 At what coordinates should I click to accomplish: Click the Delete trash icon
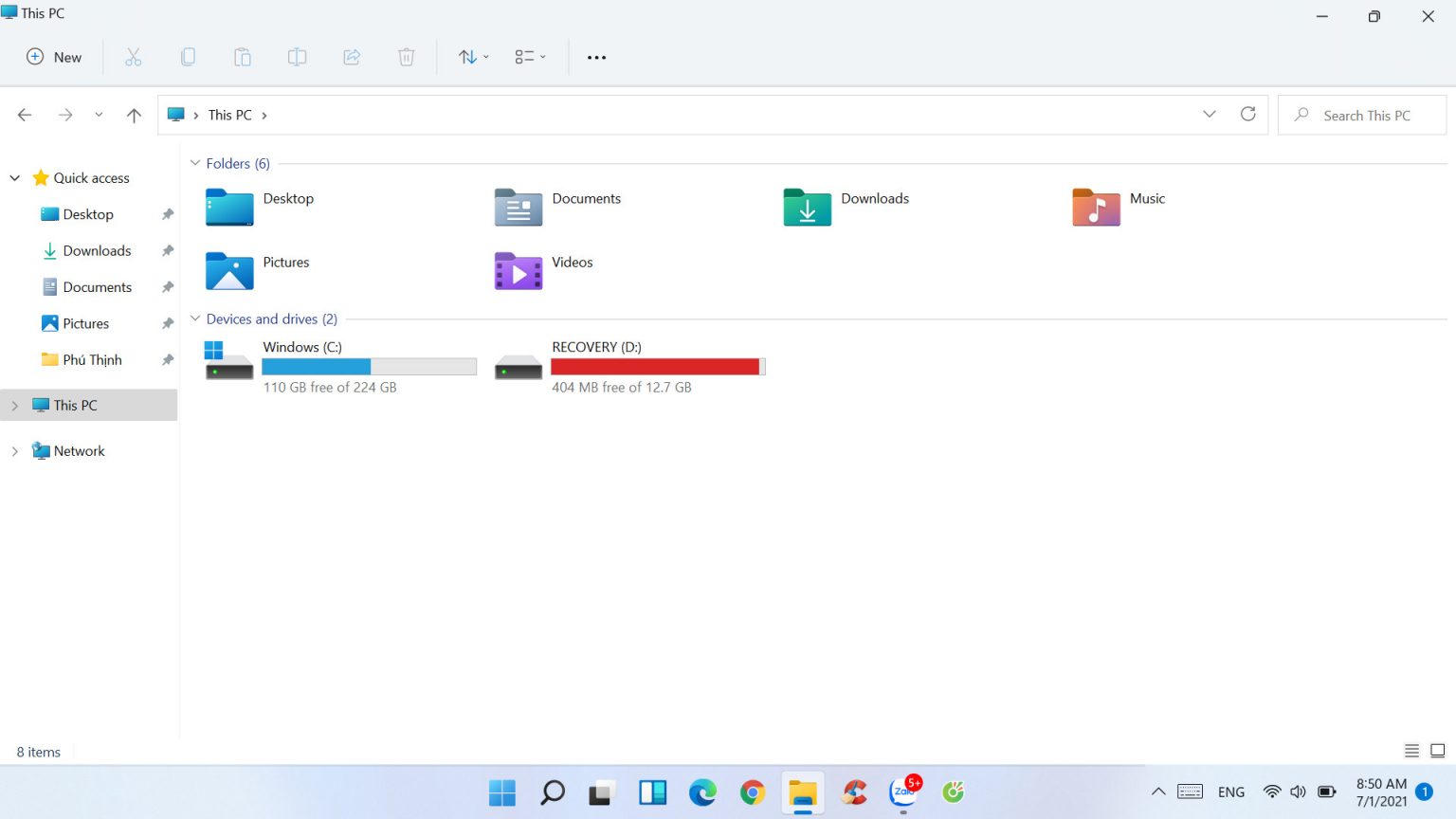click(x=406, y=57)
